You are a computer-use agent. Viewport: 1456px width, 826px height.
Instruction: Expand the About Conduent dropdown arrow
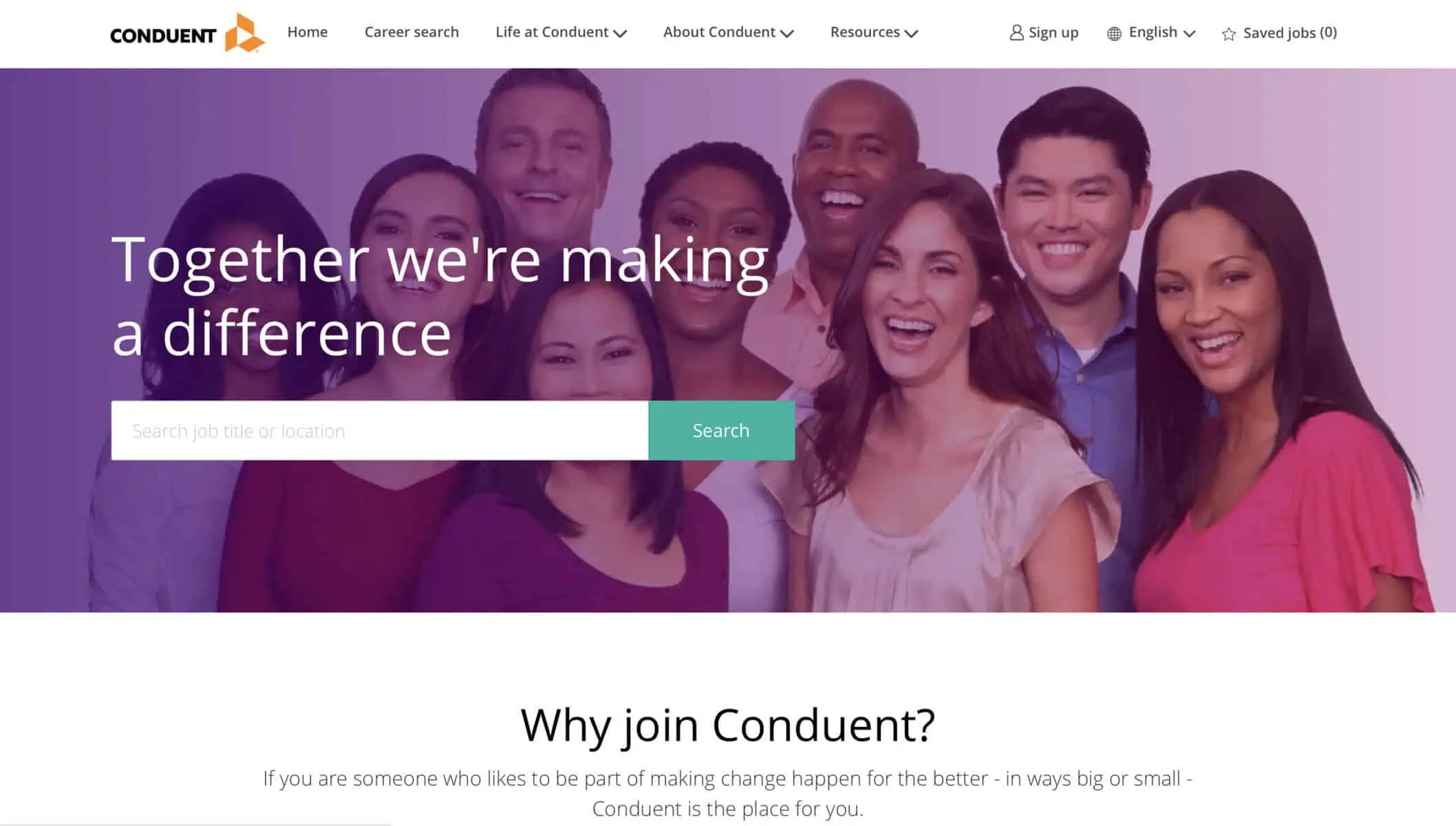pyautogui.click(x=787, y=33)
